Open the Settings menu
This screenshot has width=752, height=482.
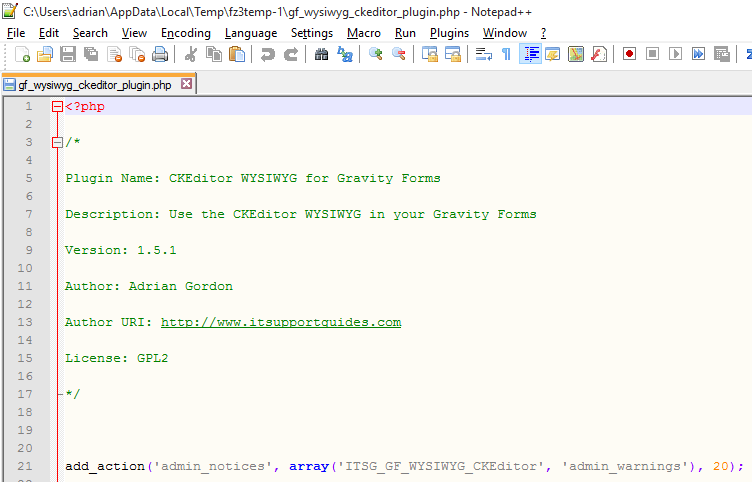312,33
